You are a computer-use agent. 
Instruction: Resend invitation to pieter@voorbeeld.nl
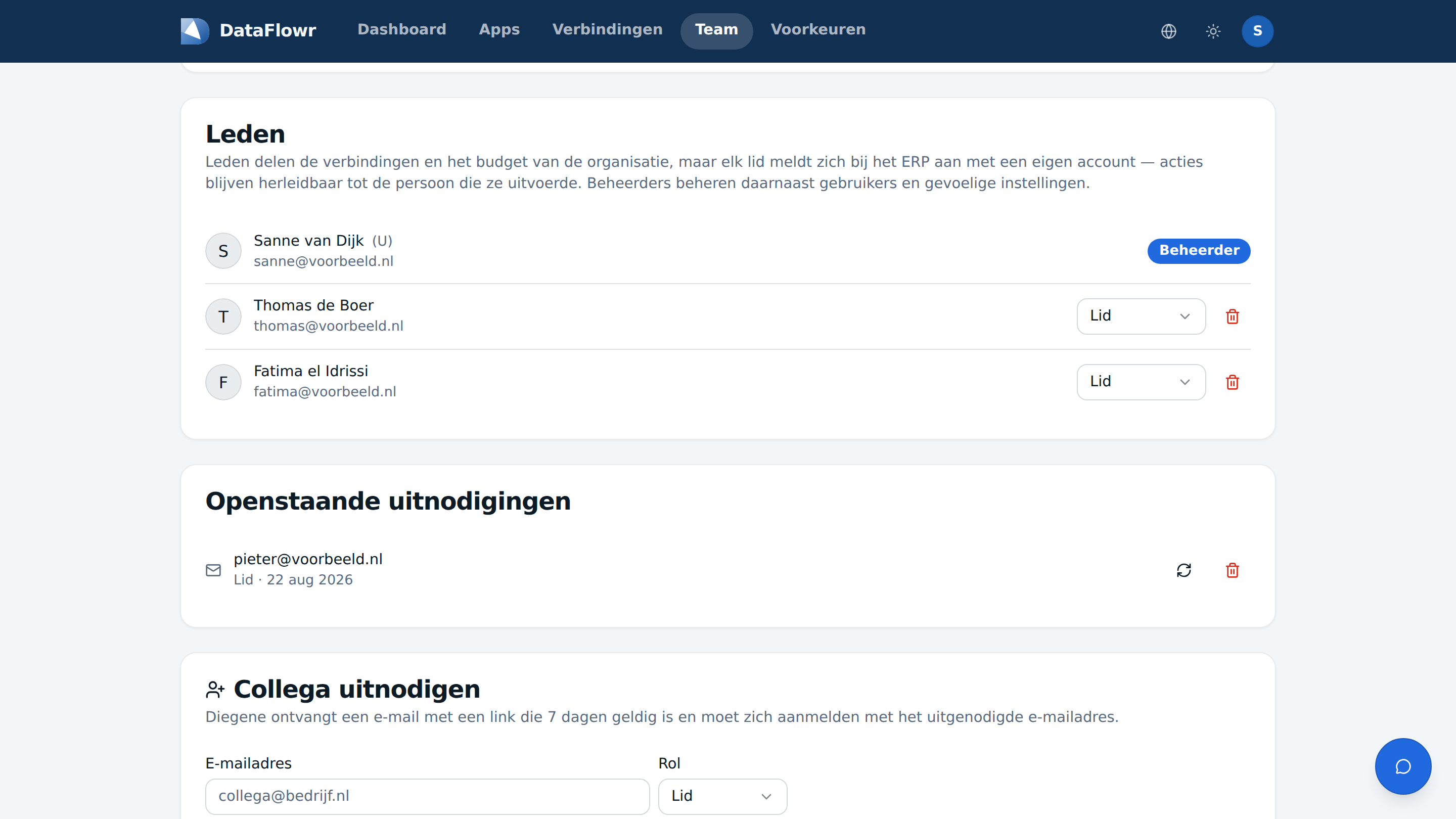click(1184, 570)
